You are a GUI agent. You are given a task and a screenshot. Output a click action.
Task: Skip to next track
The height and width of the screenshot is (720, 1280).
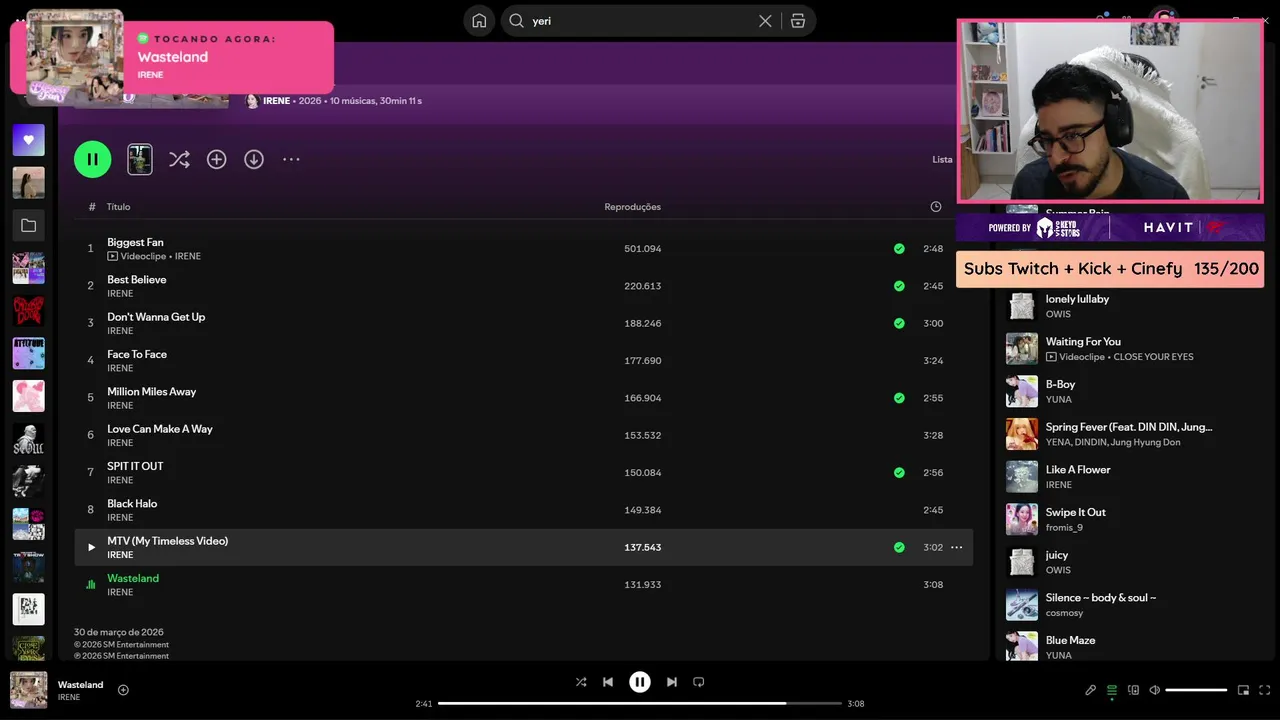coord(672,682)
